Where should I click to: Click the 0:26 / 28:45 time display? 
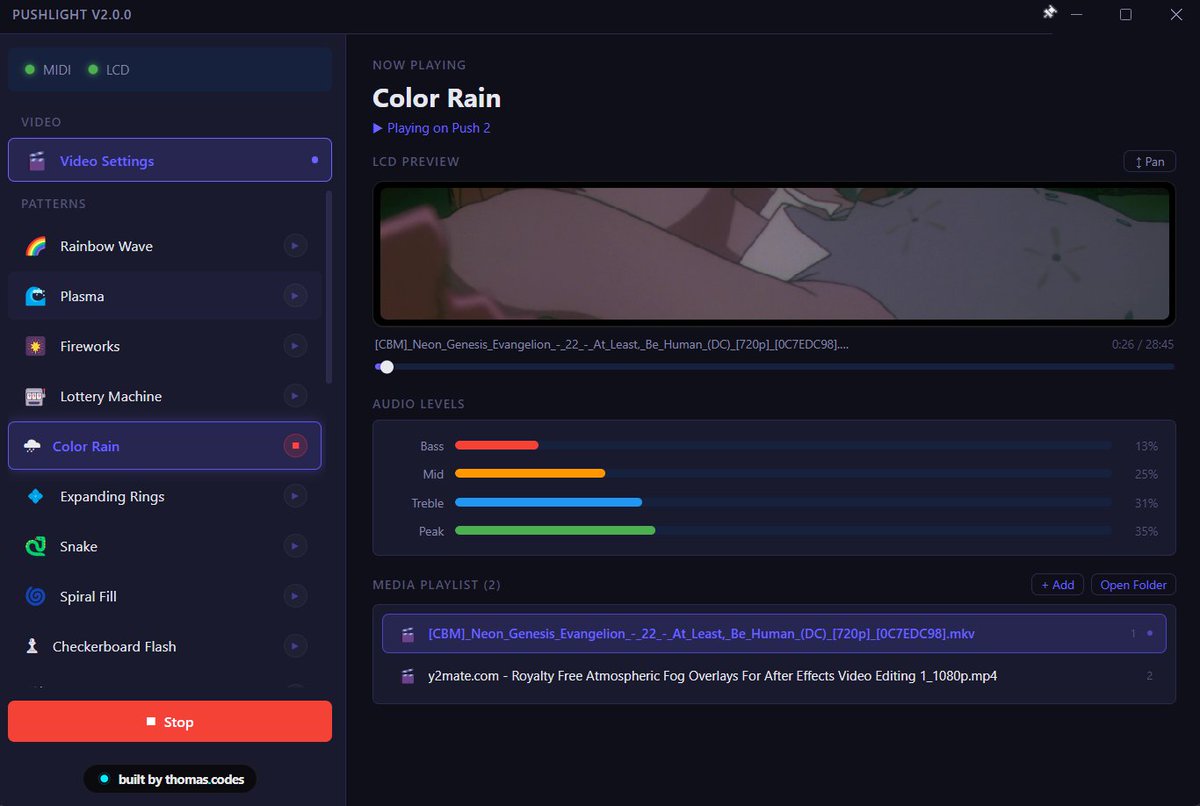1143,344
